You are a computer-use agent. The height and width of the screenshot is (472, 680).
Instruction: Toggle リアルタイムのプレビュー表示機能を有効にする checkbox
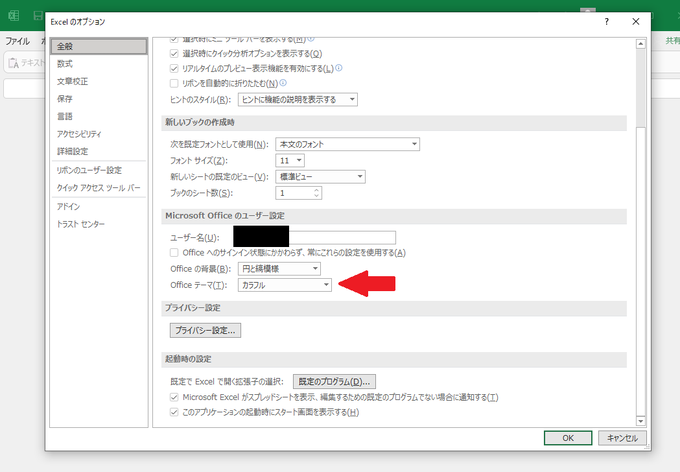(174, 69)
